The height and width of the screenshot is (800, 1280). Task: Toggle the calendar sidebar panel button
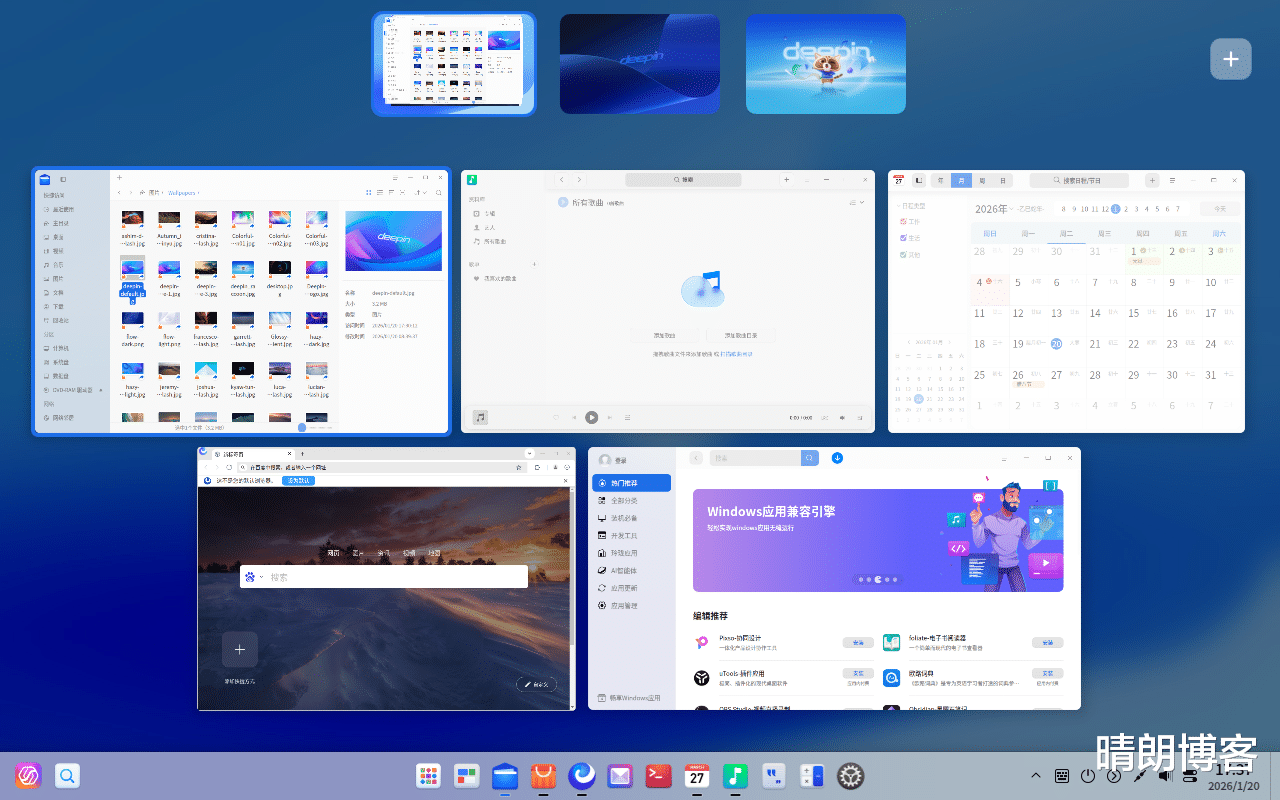coord(919,180)
